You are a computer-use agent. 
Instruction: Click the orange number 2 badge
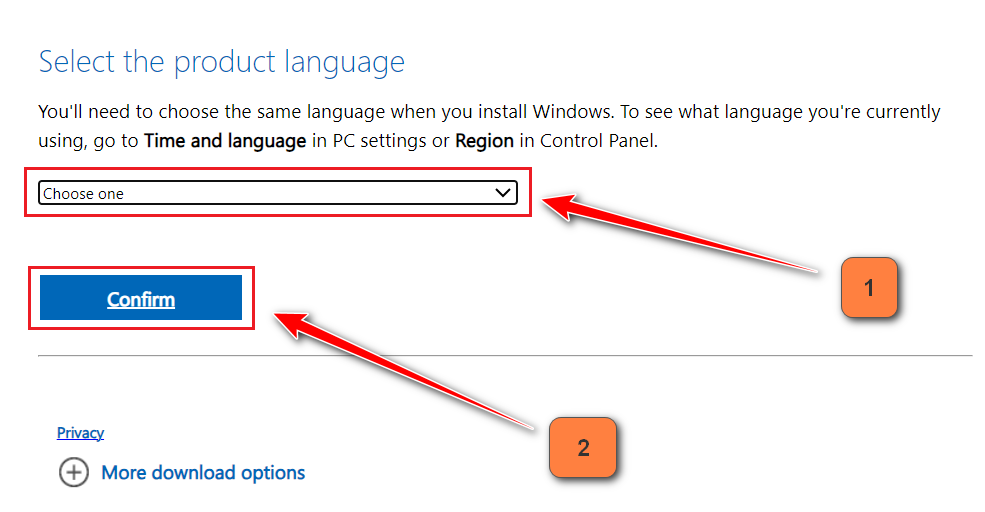[x=583, y=448]
